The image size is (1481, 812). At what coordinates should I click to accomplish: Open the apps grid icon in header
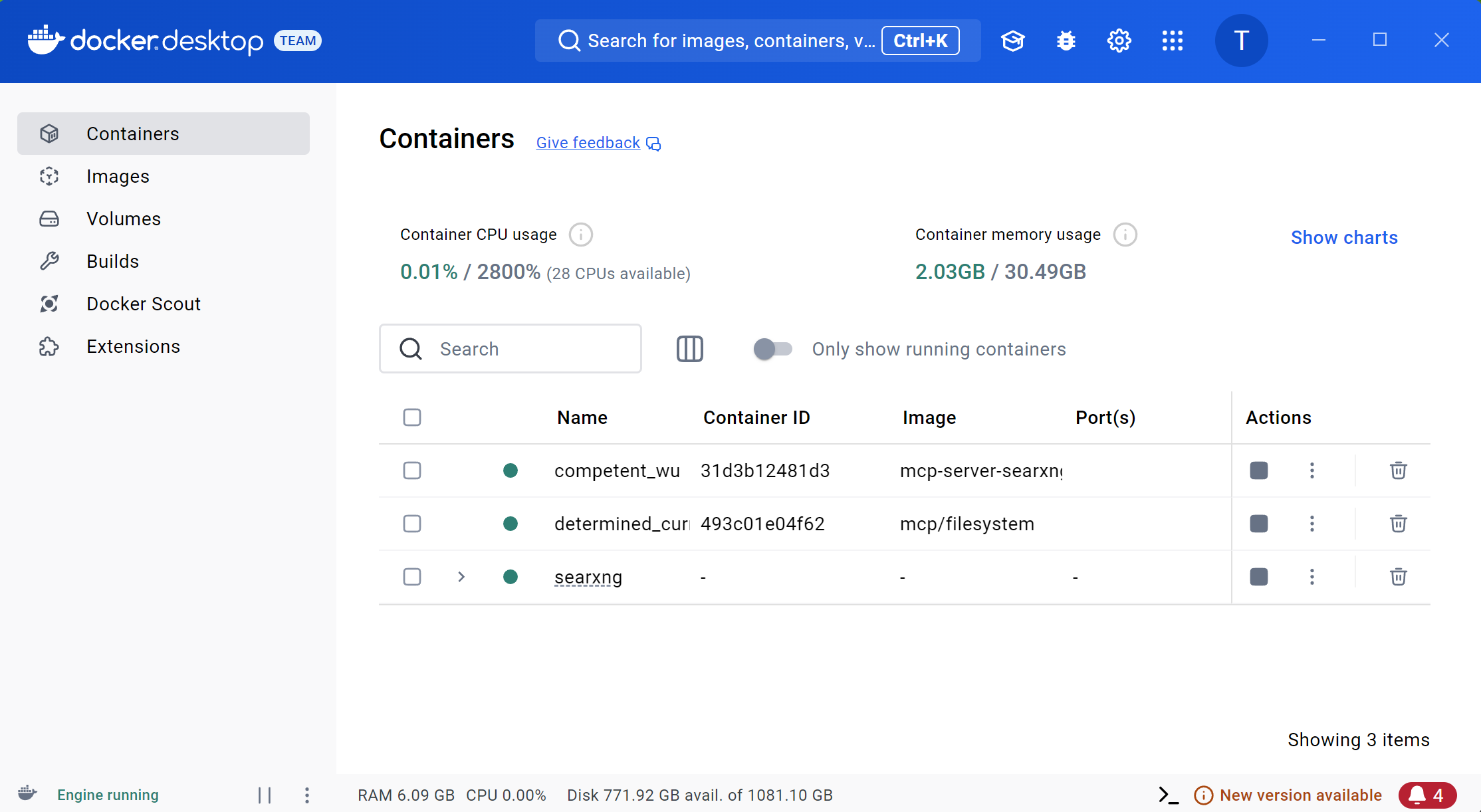pyautogui.click(x=1172, y=41)
